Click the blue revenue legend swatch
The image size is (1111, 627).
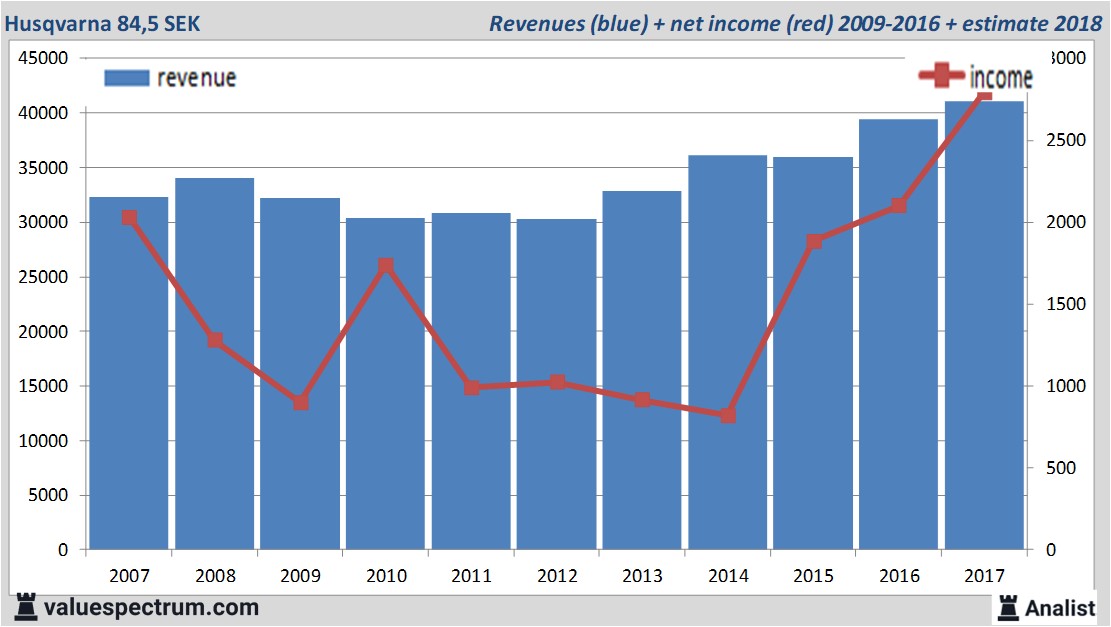point(127,78)
